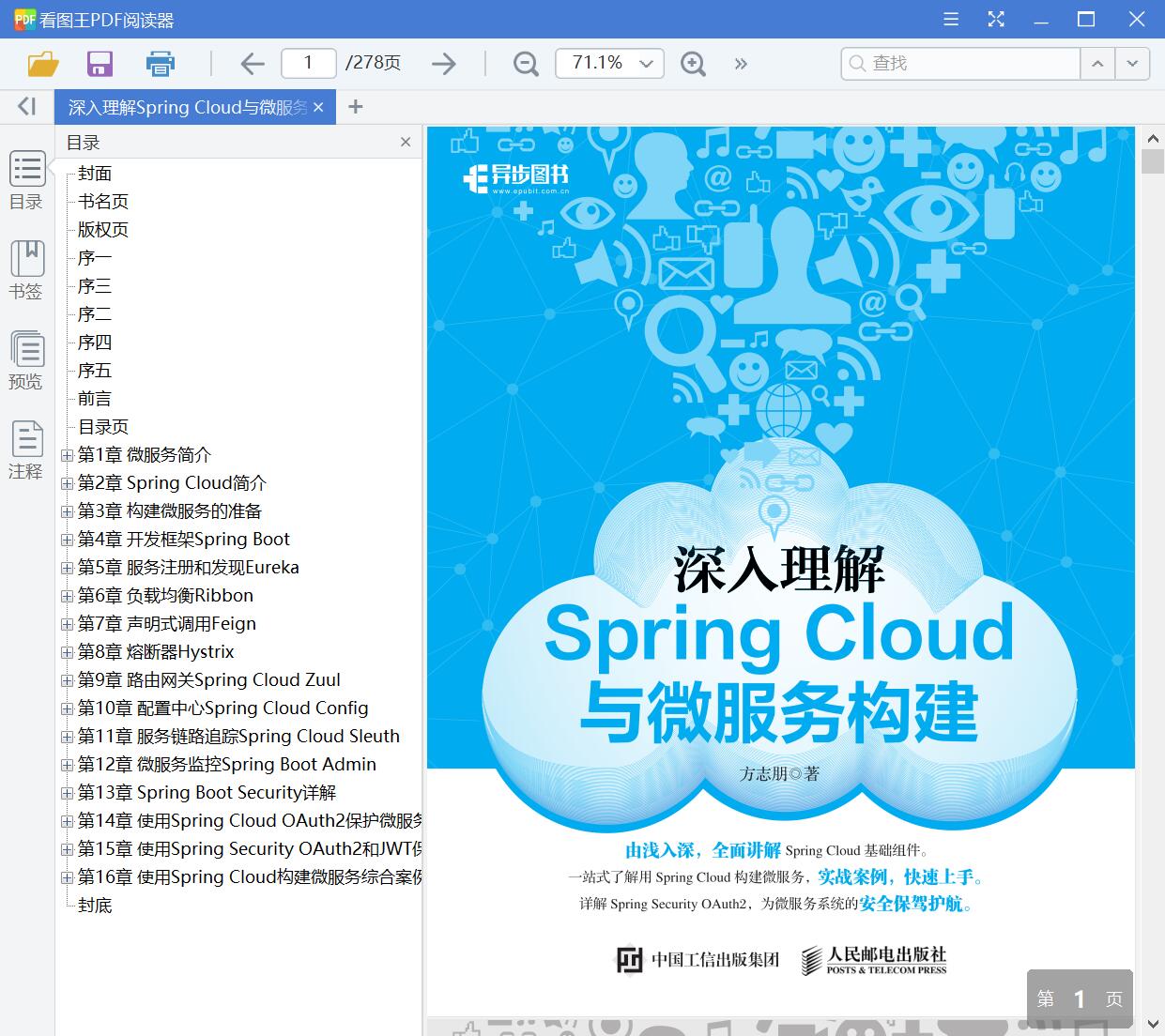Open the 目录 panel in the sidebar
Image resolution: width=1165 pixels, height=1036 pixels.
click(x=26, y=180)
